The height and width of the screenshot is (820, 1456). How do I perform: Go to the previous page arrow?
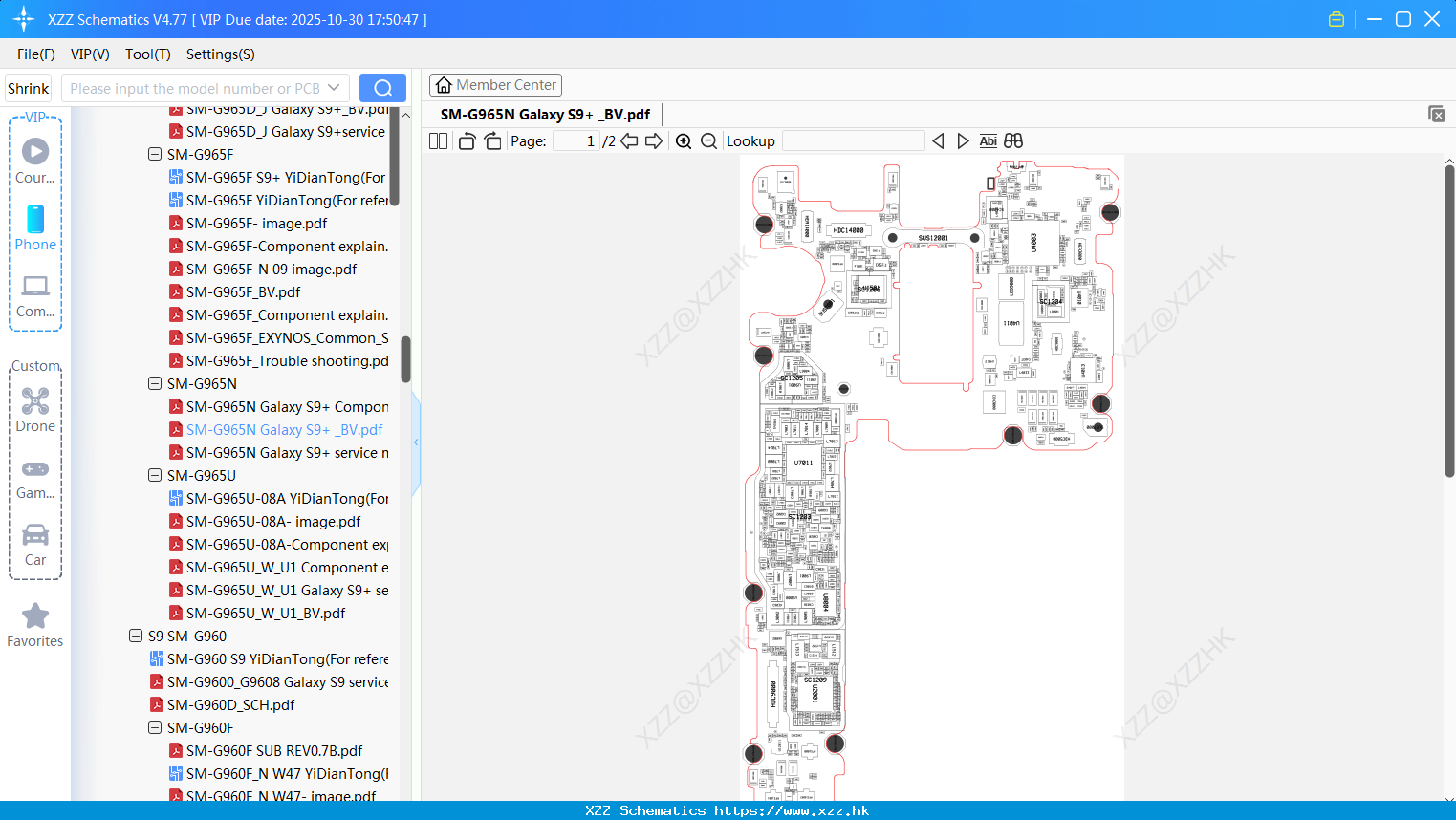click(629, 140)
